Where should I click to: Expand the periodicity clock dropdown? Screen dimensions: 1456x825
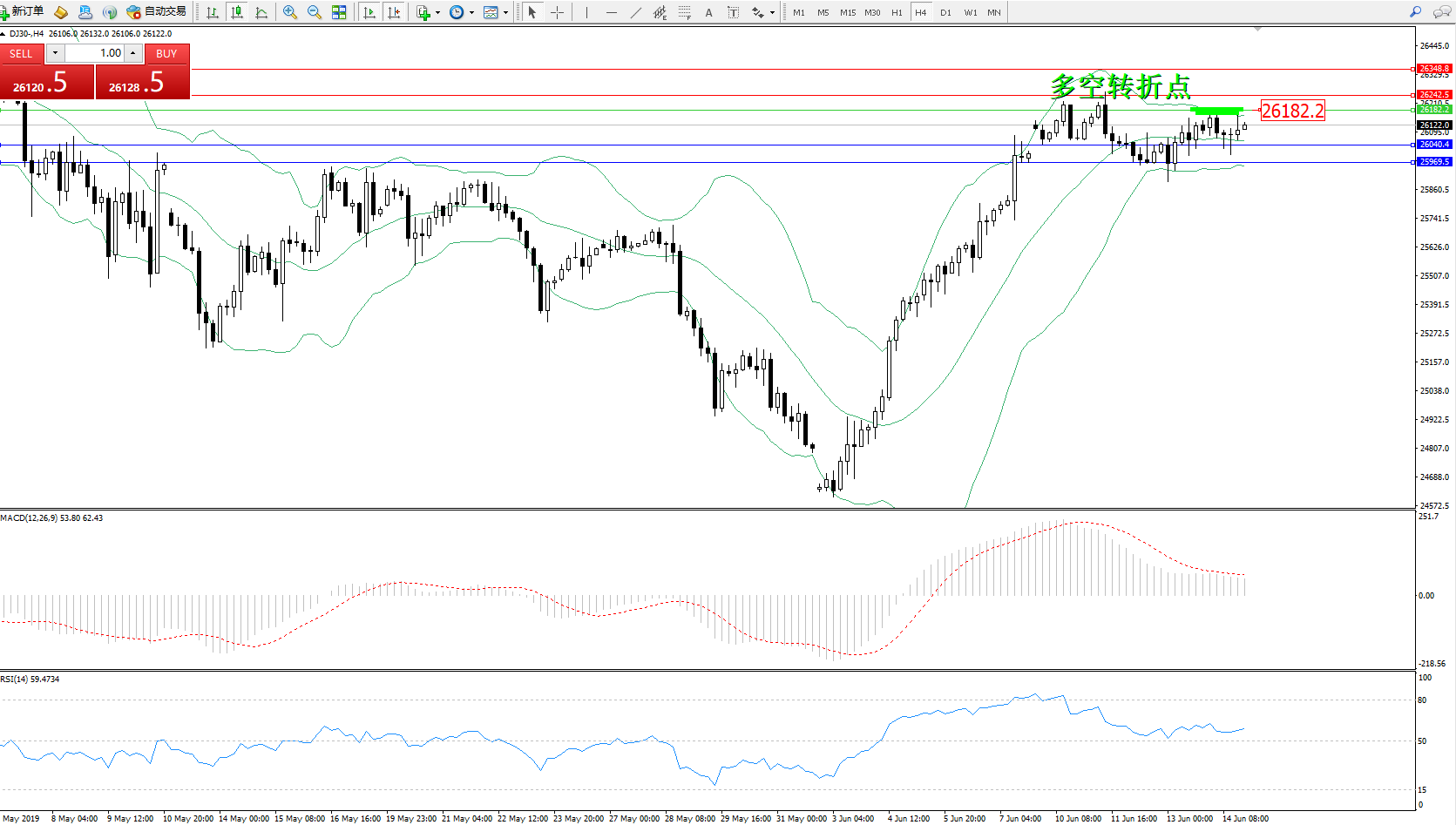click(471, 12)
